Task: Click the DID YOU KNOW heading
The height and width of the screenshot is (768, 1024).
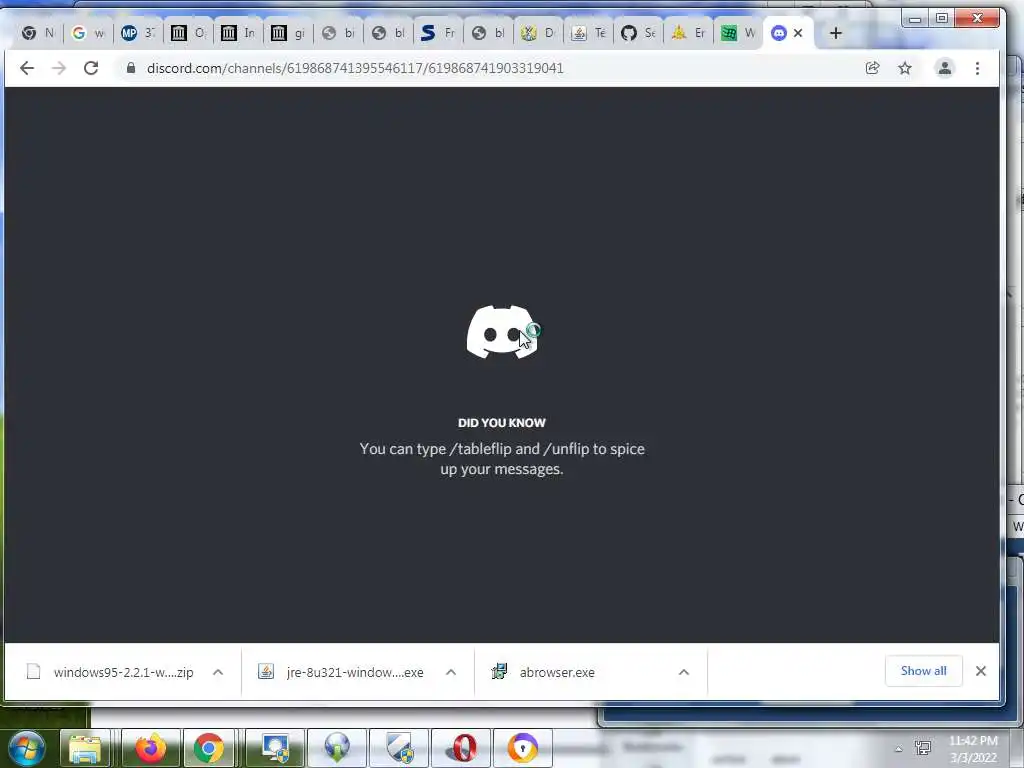Action: point(502,423)
